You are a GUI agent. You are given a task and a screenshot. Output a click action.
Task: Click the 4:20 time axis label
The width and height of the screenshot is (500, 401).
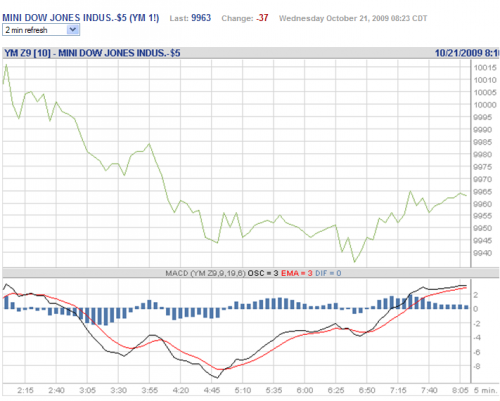coord(181,390)
